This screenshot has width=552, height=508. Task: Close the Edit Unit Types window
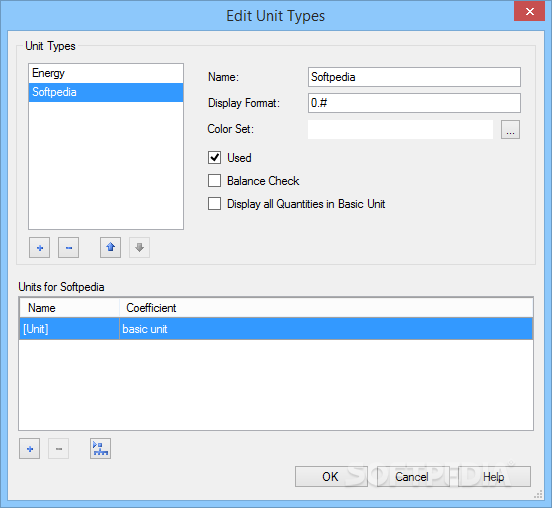[529, 11]
